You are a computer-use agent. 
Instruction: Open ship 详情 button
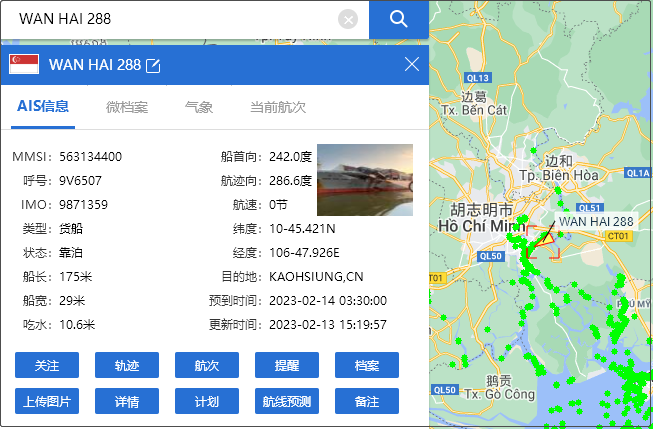point(127,401)
